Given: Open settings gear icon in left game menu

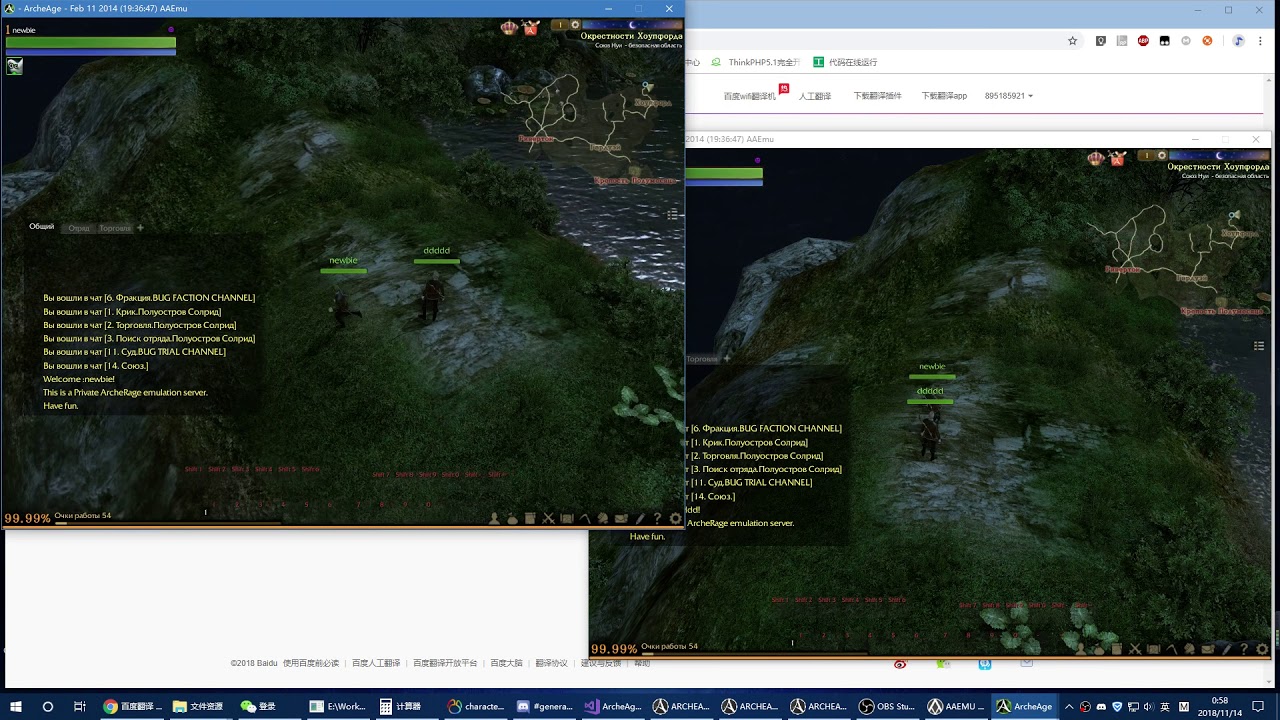Looking at the screenshot, I should point(676,519).
